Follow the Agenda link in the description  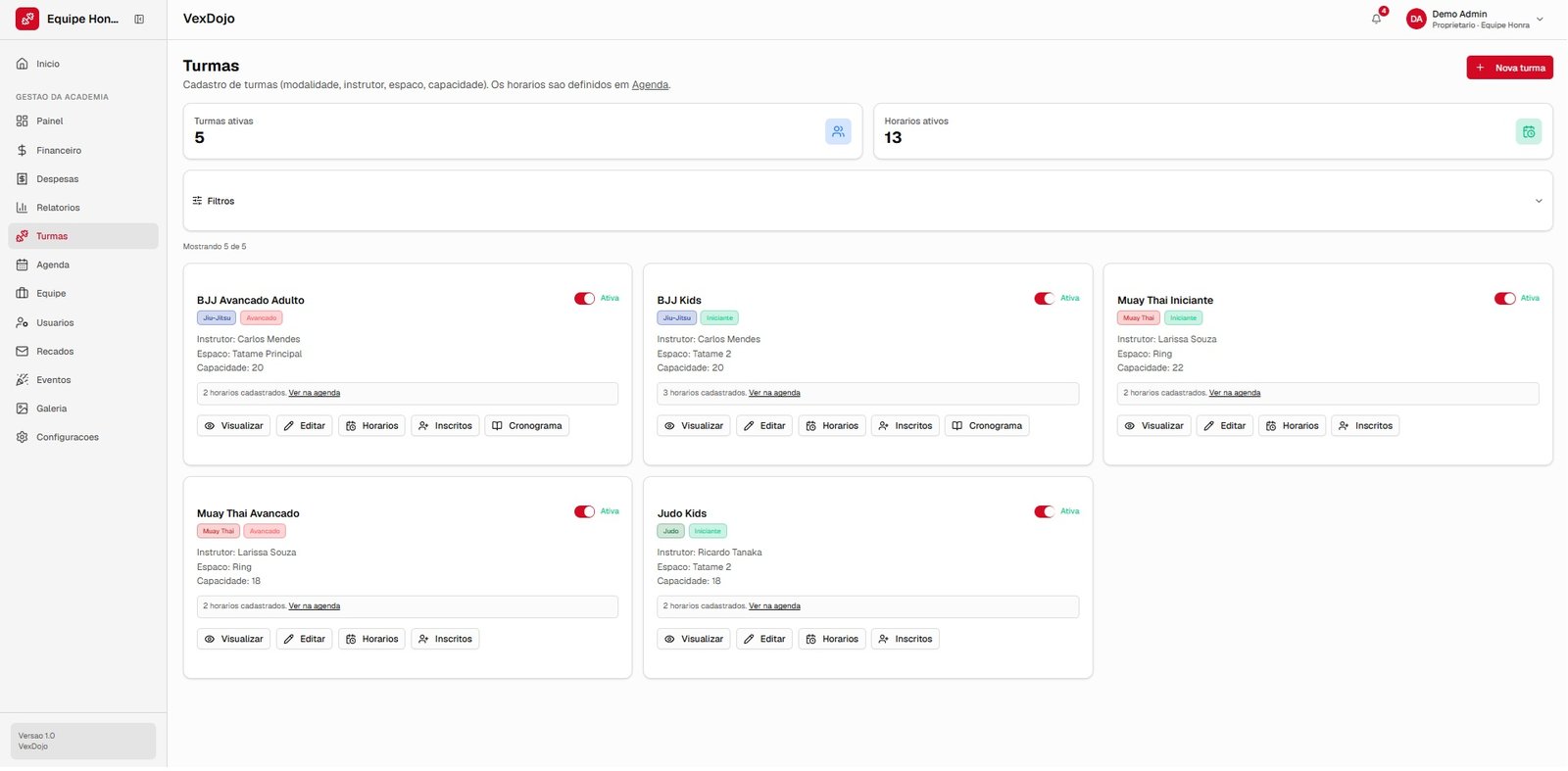[x=650, y=85]
